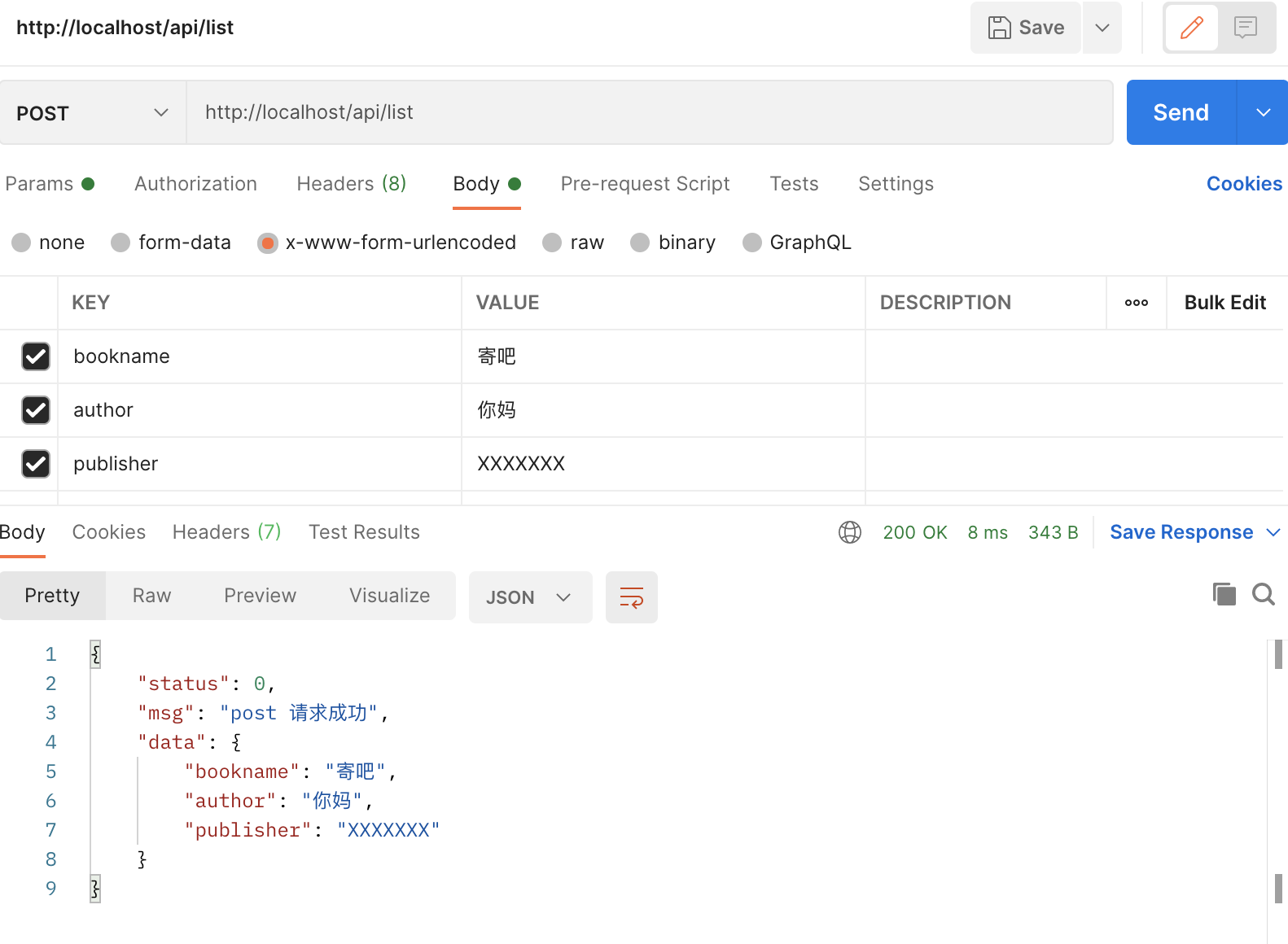Switch to the Tests tab

click(794, 184)
